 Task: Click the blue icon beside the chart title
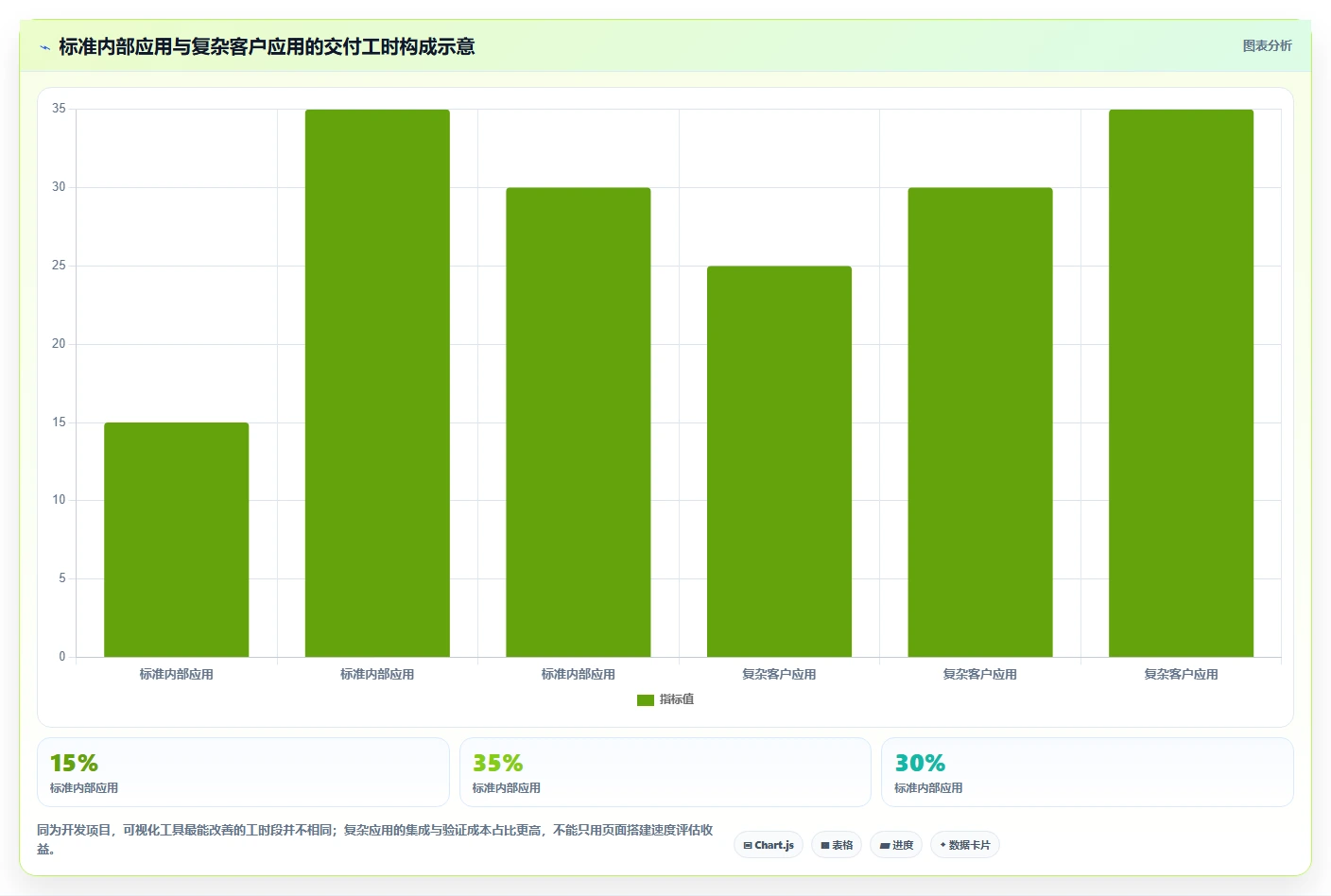point(44,47)
